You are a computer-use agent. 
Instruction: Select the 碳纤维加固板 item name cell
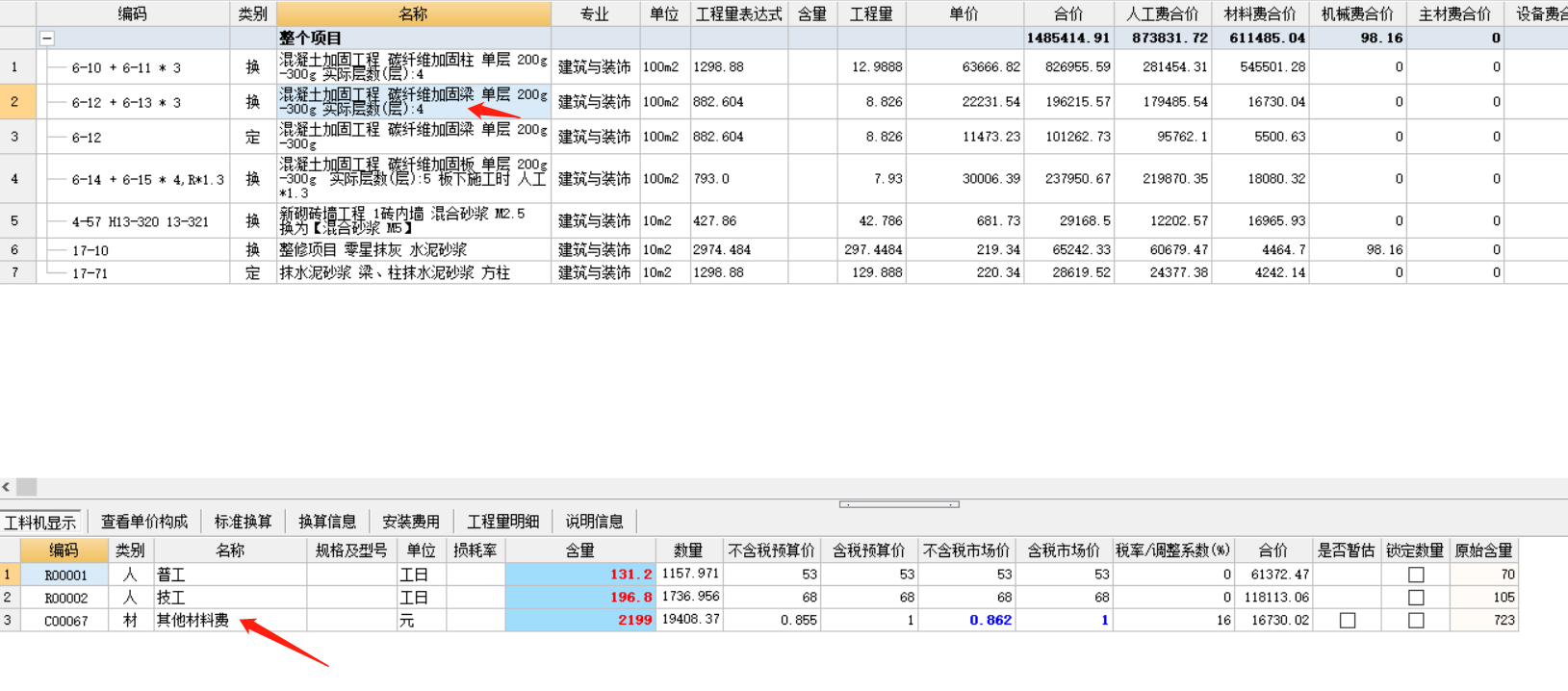(x=414, y=179)
